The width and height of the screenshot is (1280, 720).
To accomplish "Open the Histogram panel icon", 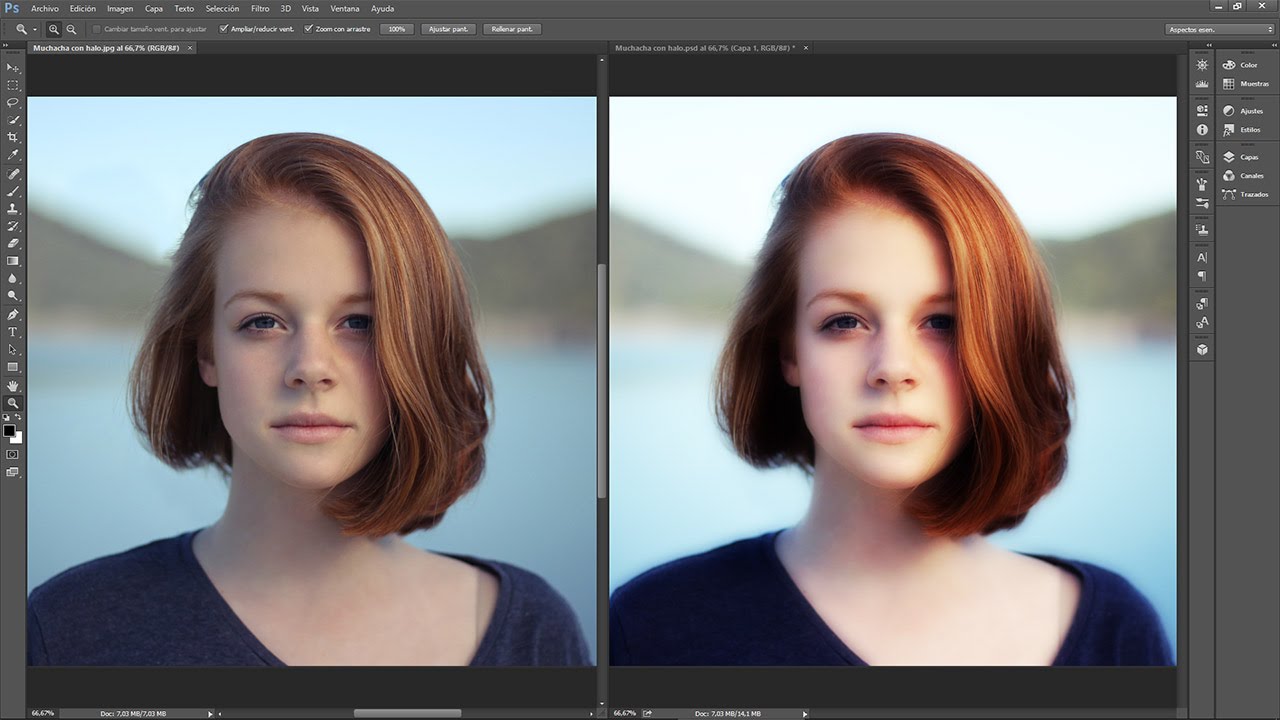I will tap(1202, 85).
